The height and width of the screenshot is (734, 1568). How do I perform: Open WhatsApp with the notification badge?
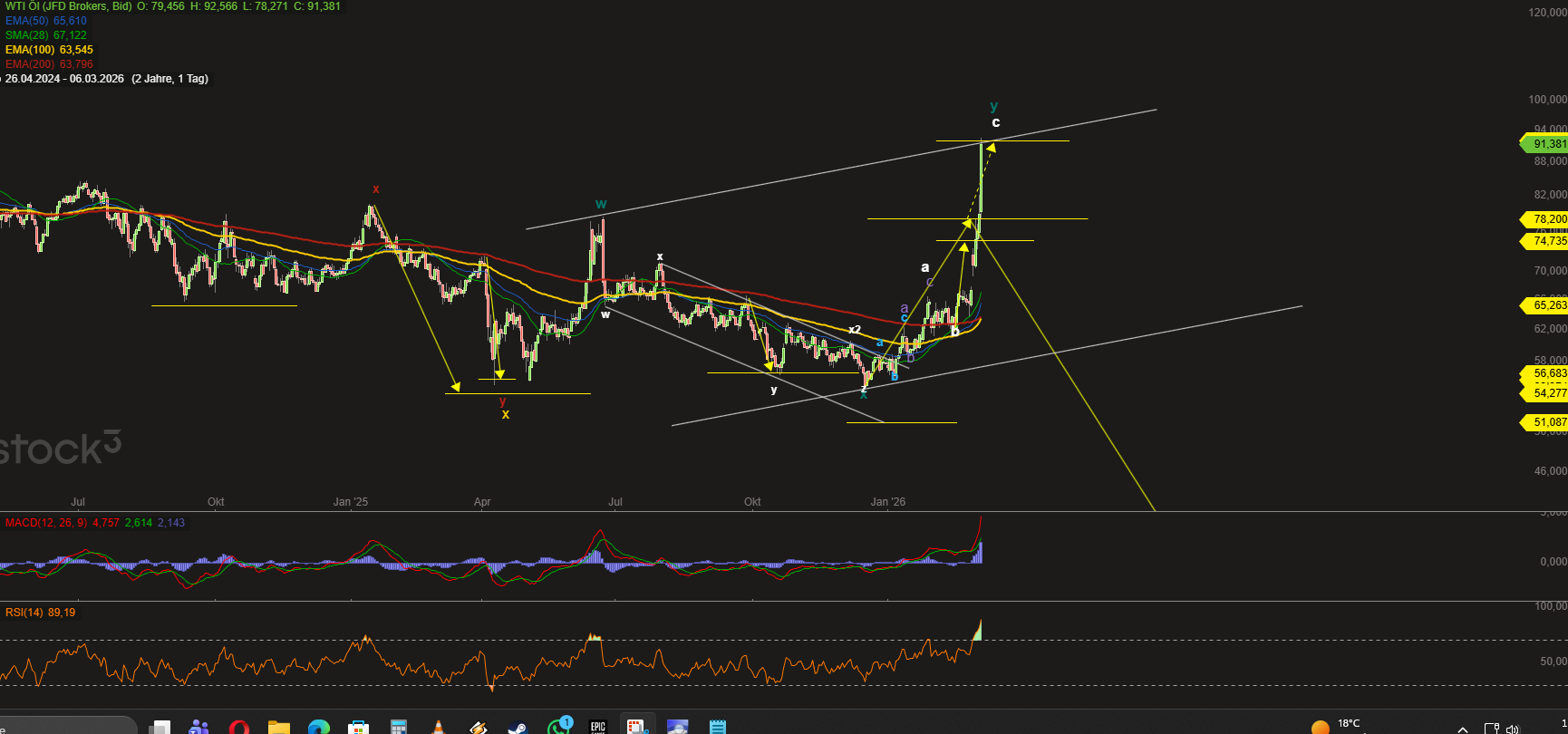[558, 726]
